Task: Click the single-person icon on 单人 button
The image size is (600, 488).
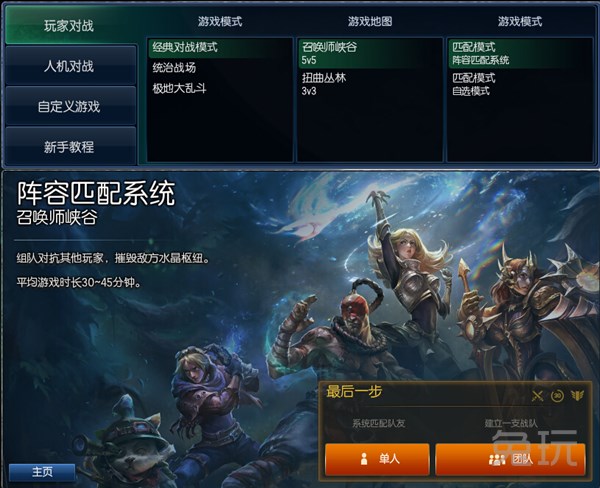Action: pyautogui.click(x=364, y=459)
